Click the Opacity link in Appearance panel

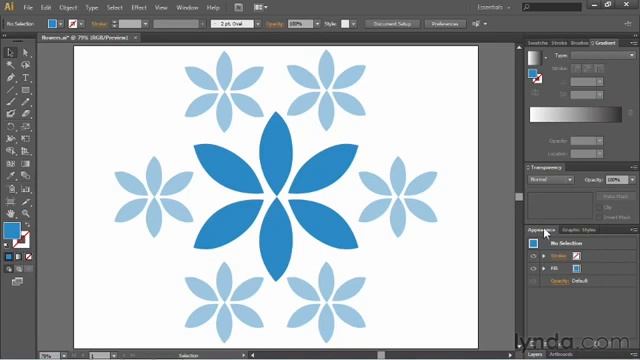click(559, 281)
